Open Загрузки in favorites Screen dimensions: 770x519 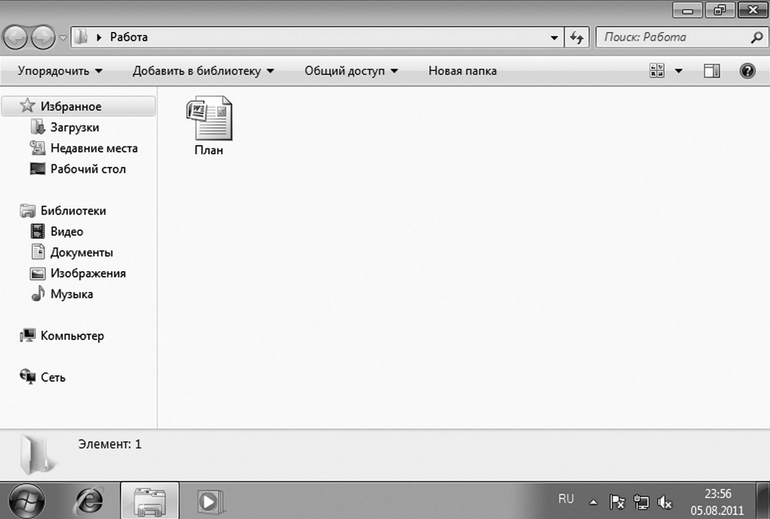point(75,127)
